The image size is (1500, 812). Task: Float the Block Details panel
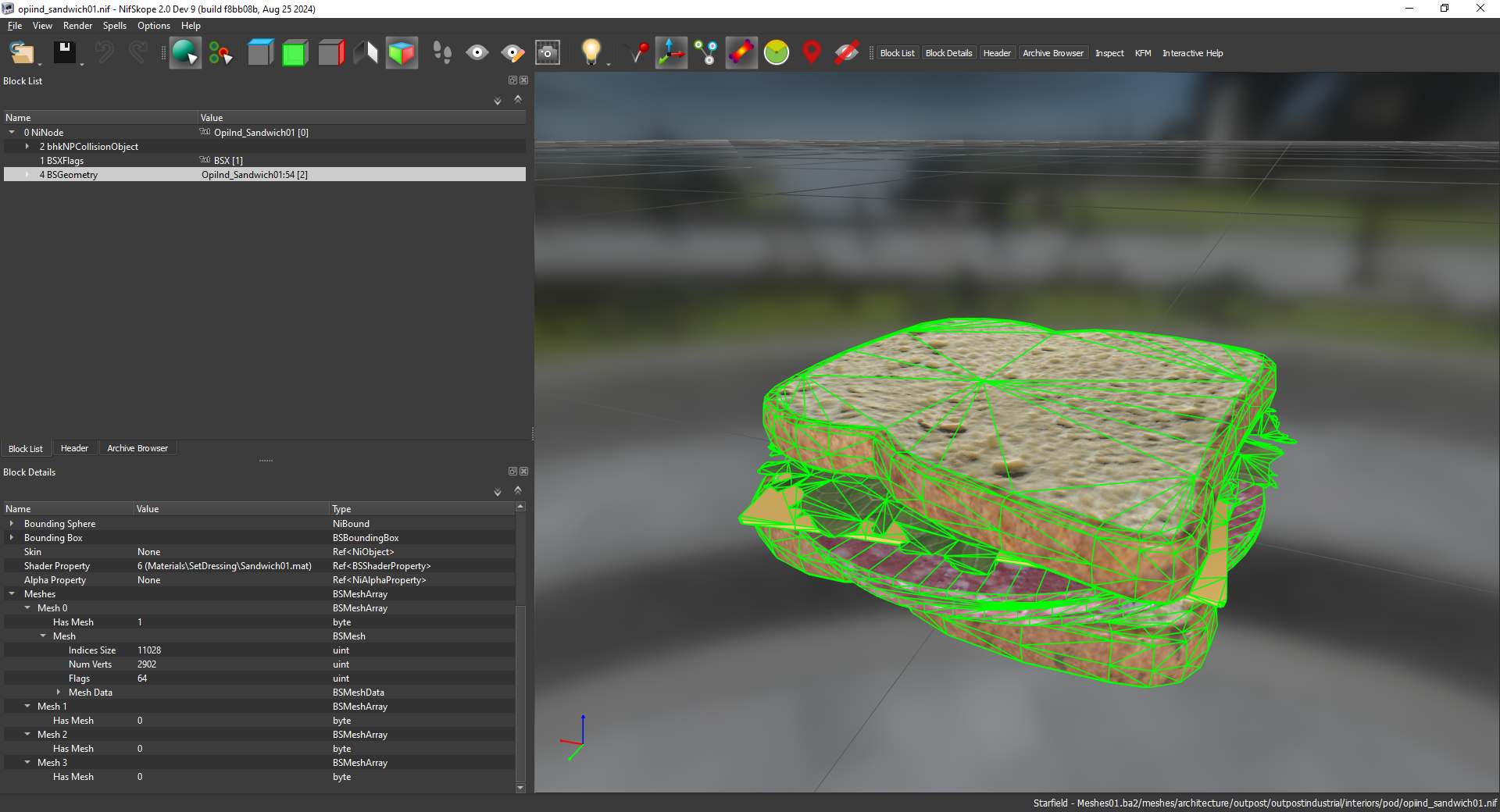513,472
